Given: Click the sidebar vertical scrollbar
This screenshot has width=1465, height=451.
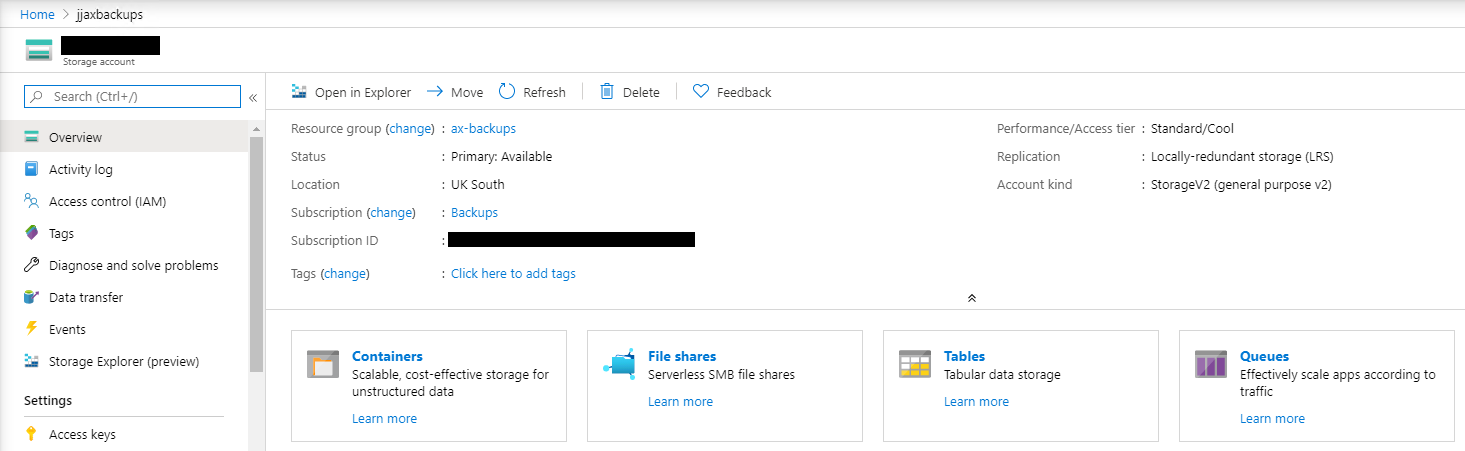Looking at the screenshot, I should coord(256,255).
